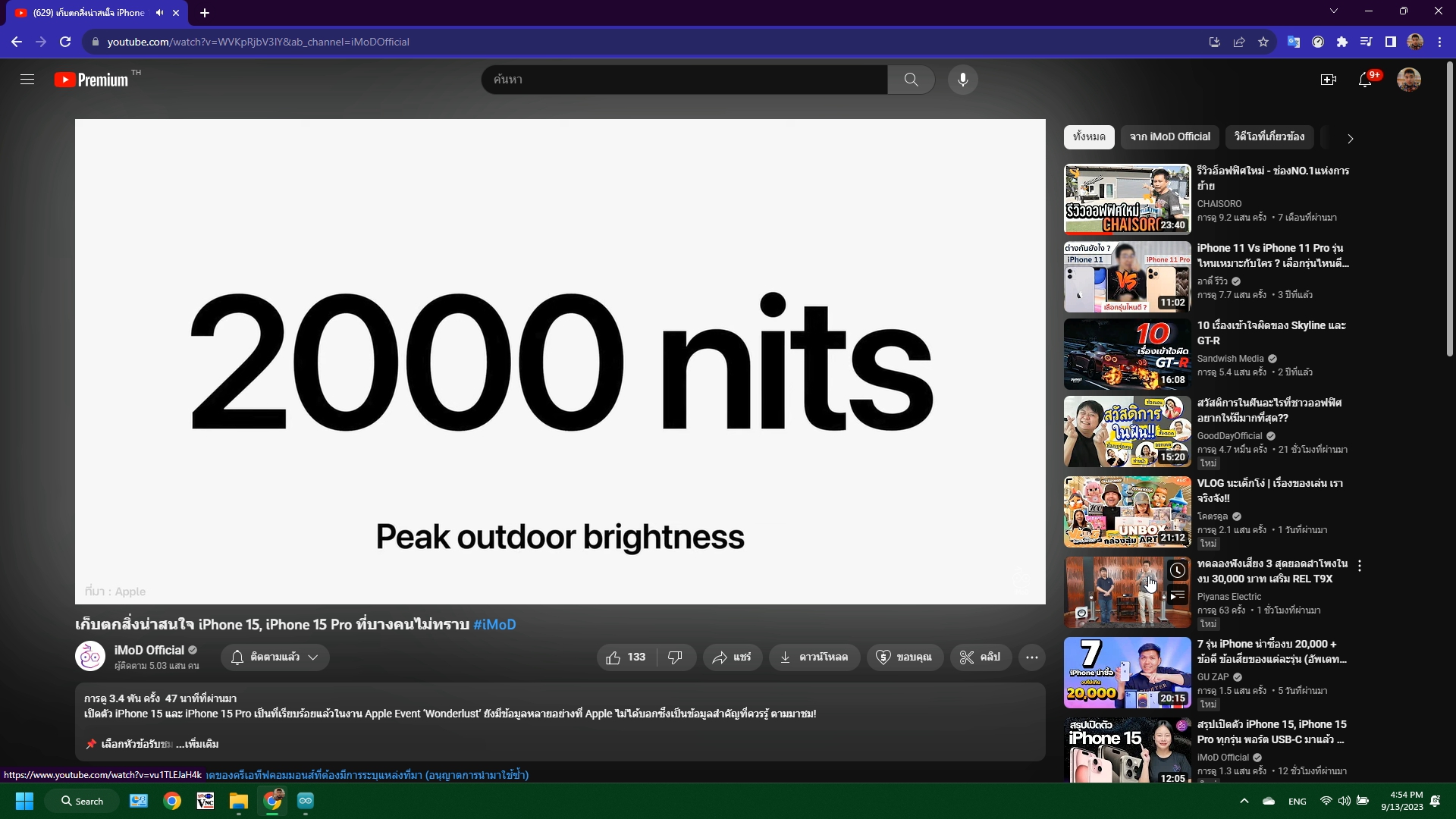Click the YouTube ค้นหา search field
Screen dimensions: 1456x819
coord(684,80)
